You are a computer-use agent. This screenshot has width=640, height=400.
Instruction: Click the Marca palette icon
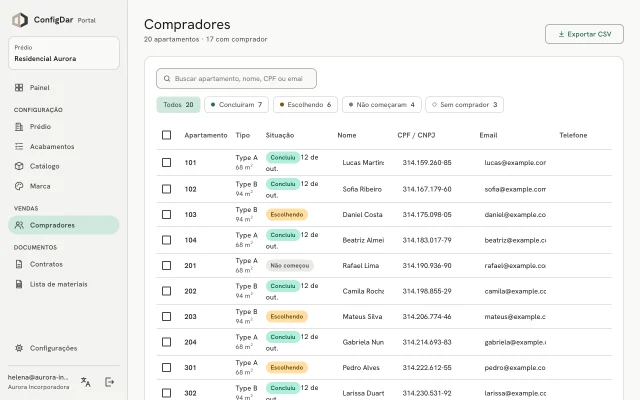coord(19,186)
